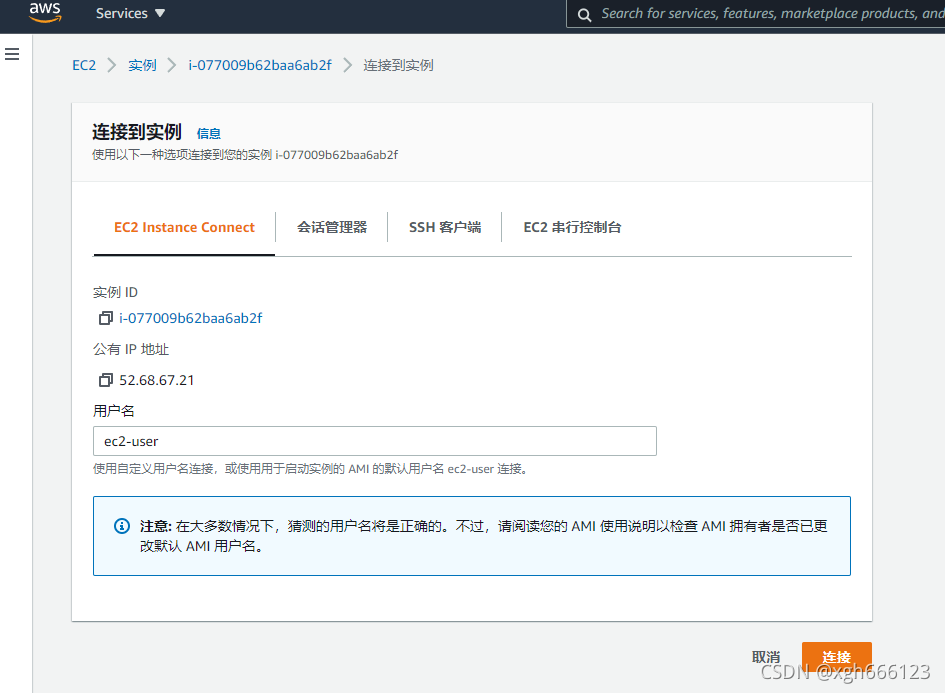The image size is (945, 693).
Task: Copy the public IP address icon
Action: click(x=105, y=380)
